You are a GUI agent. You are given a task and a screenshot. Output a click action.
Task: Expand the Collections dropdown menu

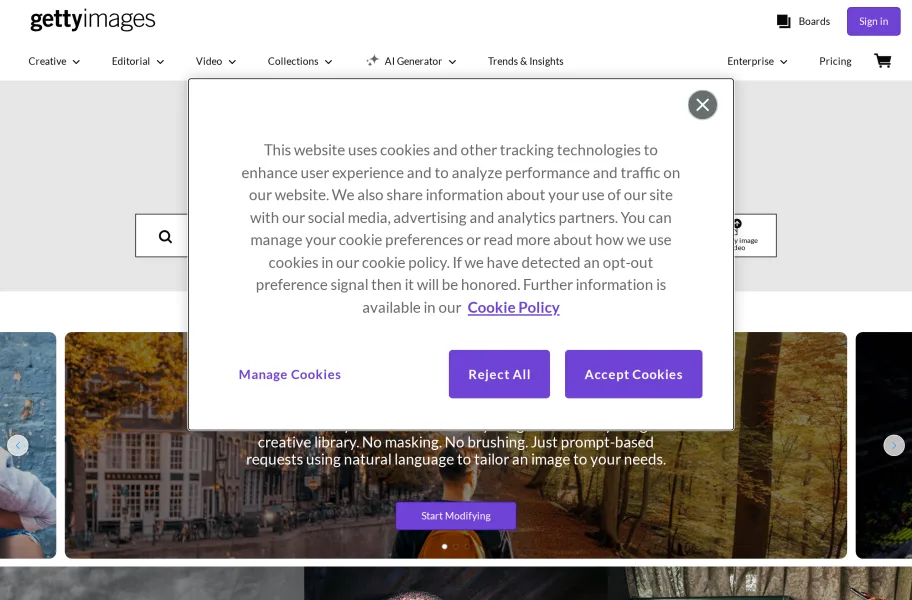[x=300, y=61]
